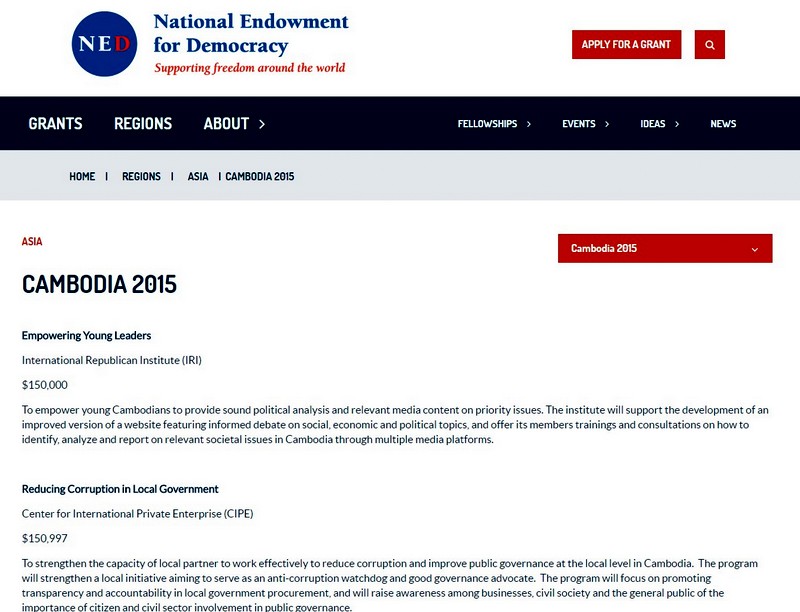Screen dimensions: 800x612
Task: Select the Empowering Young Leaders heading
Action: tap(86, 336)
